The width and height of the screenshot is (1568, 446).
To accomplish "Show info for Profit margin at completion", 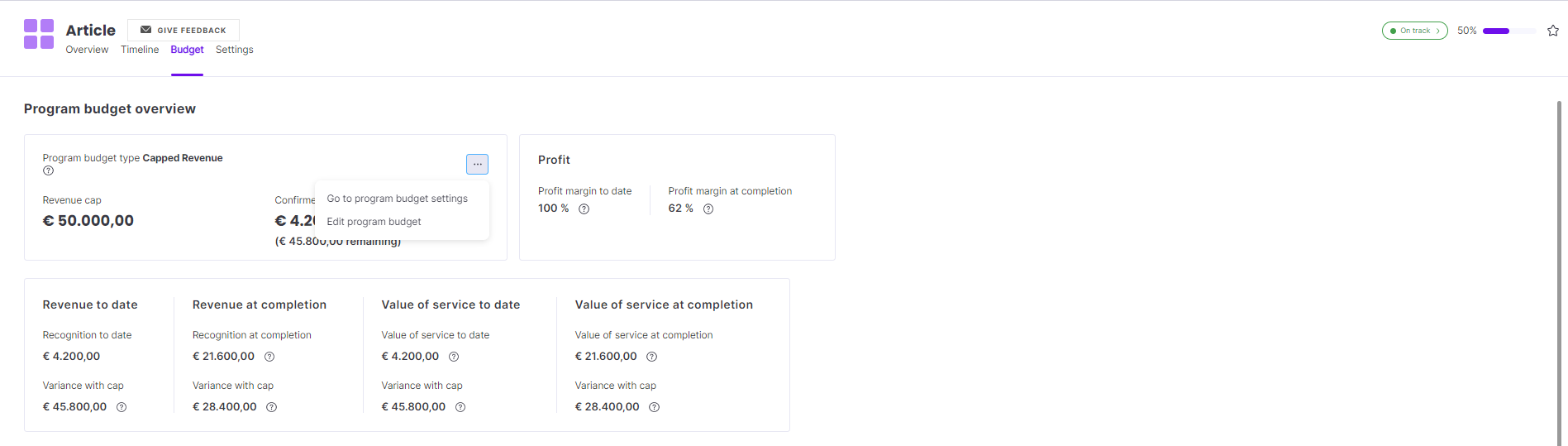I will coord(708,209).
